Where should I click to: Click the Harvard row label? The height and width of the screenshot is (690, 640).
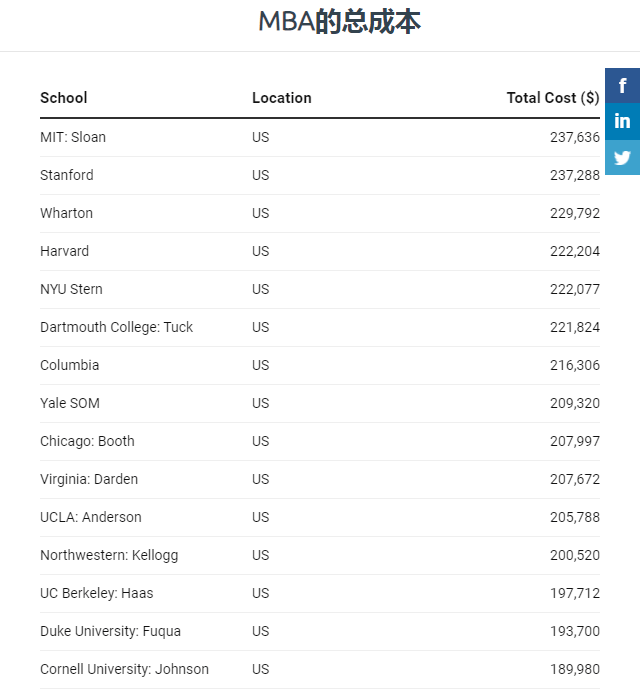pyautogui.click(x=64, y=251)
